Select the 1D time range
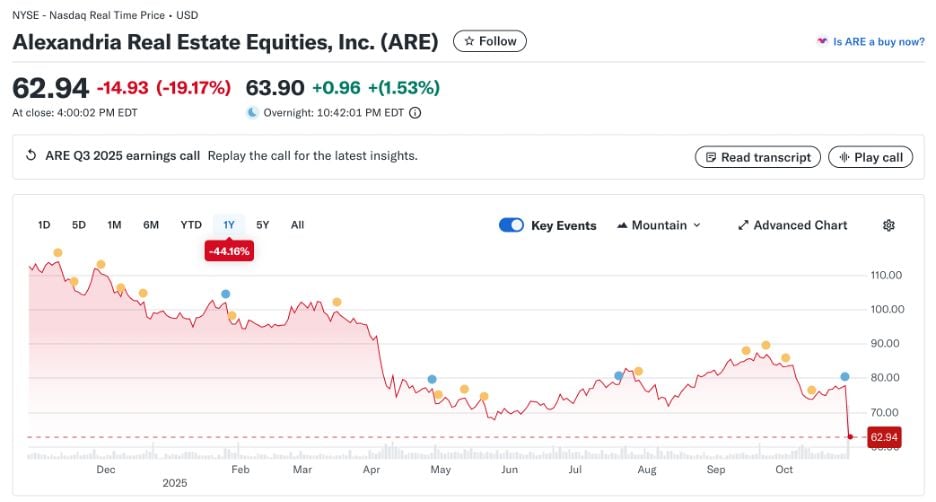The image size is (936, 502). (44, 225)
